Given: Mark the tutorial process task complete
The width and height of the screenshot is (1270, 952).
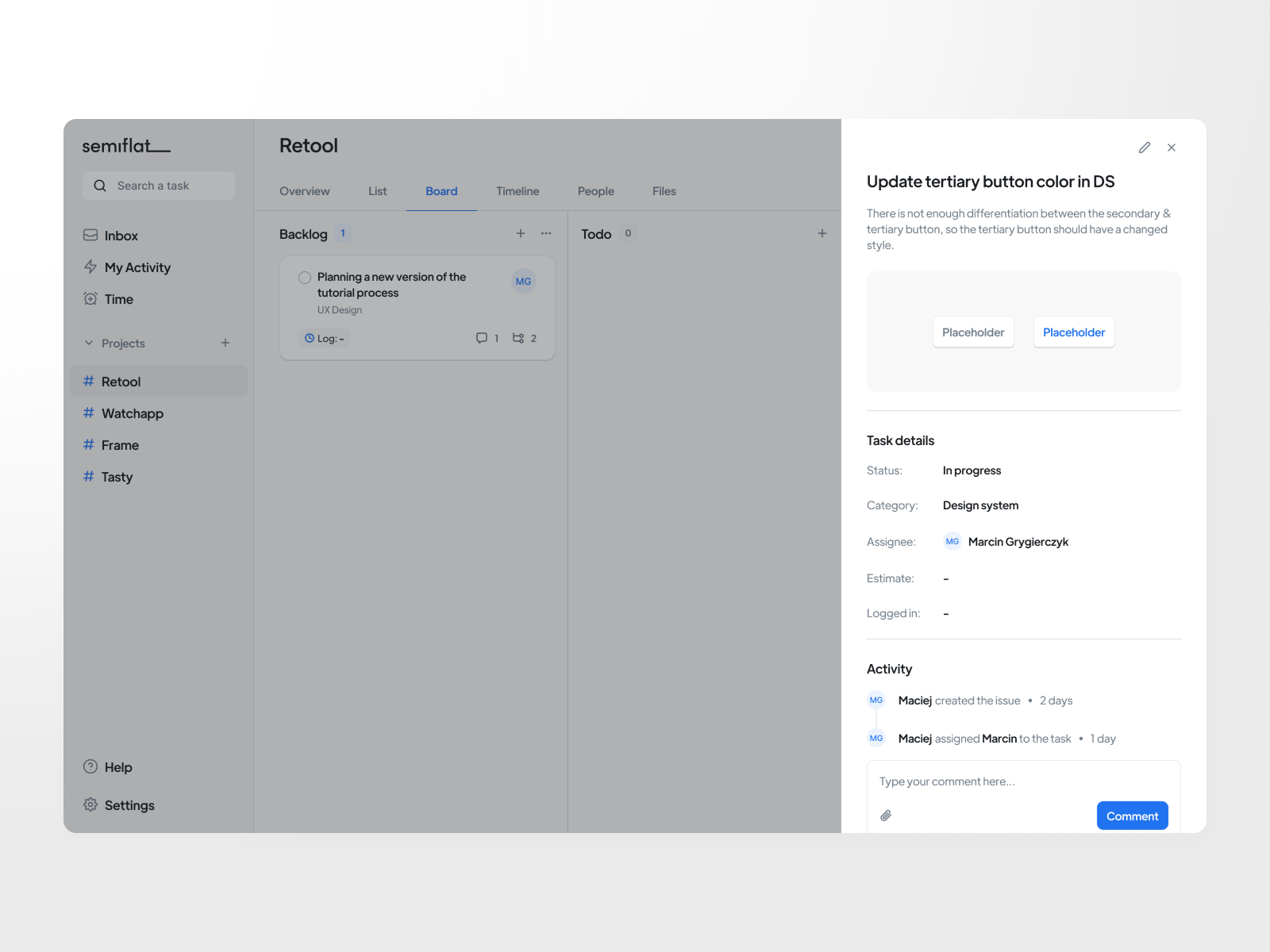Looking at the screenshot, I should (x=304, y=278).
